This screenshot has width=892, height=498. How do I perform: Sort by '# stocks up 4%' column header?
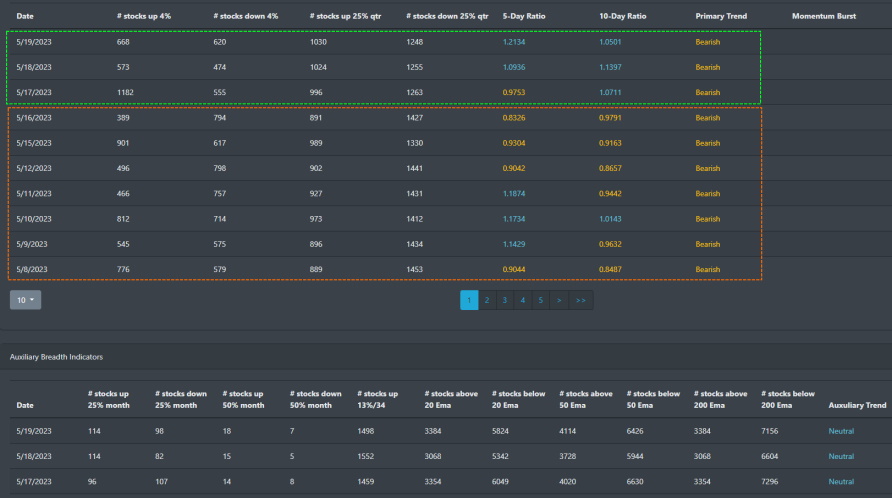[144, 16]
